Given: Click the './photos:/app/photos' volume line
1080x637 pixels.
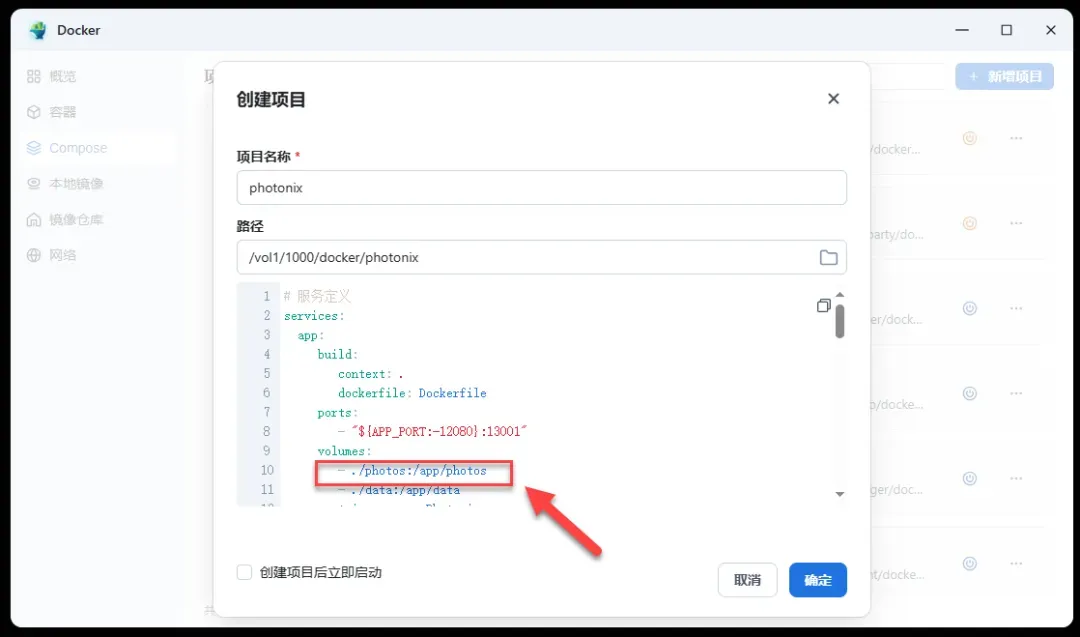Looking at the screenshot, I should [x=412, y=471].
